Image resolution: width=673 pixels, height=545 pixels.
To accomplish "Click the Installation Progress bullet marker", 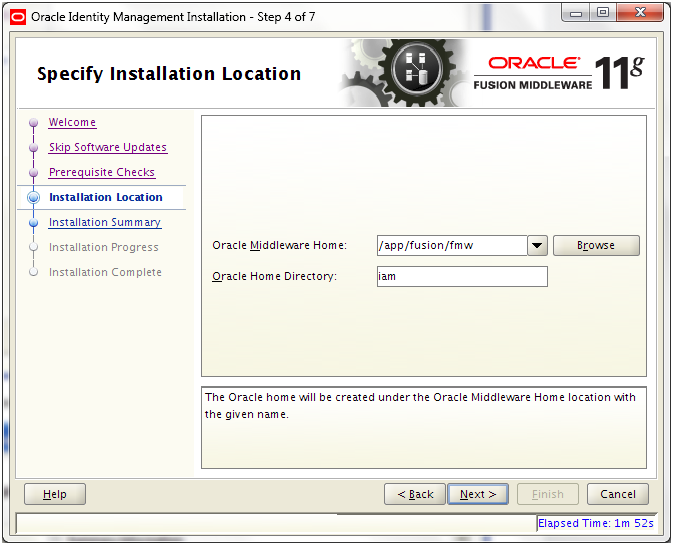I will point(33,247).
